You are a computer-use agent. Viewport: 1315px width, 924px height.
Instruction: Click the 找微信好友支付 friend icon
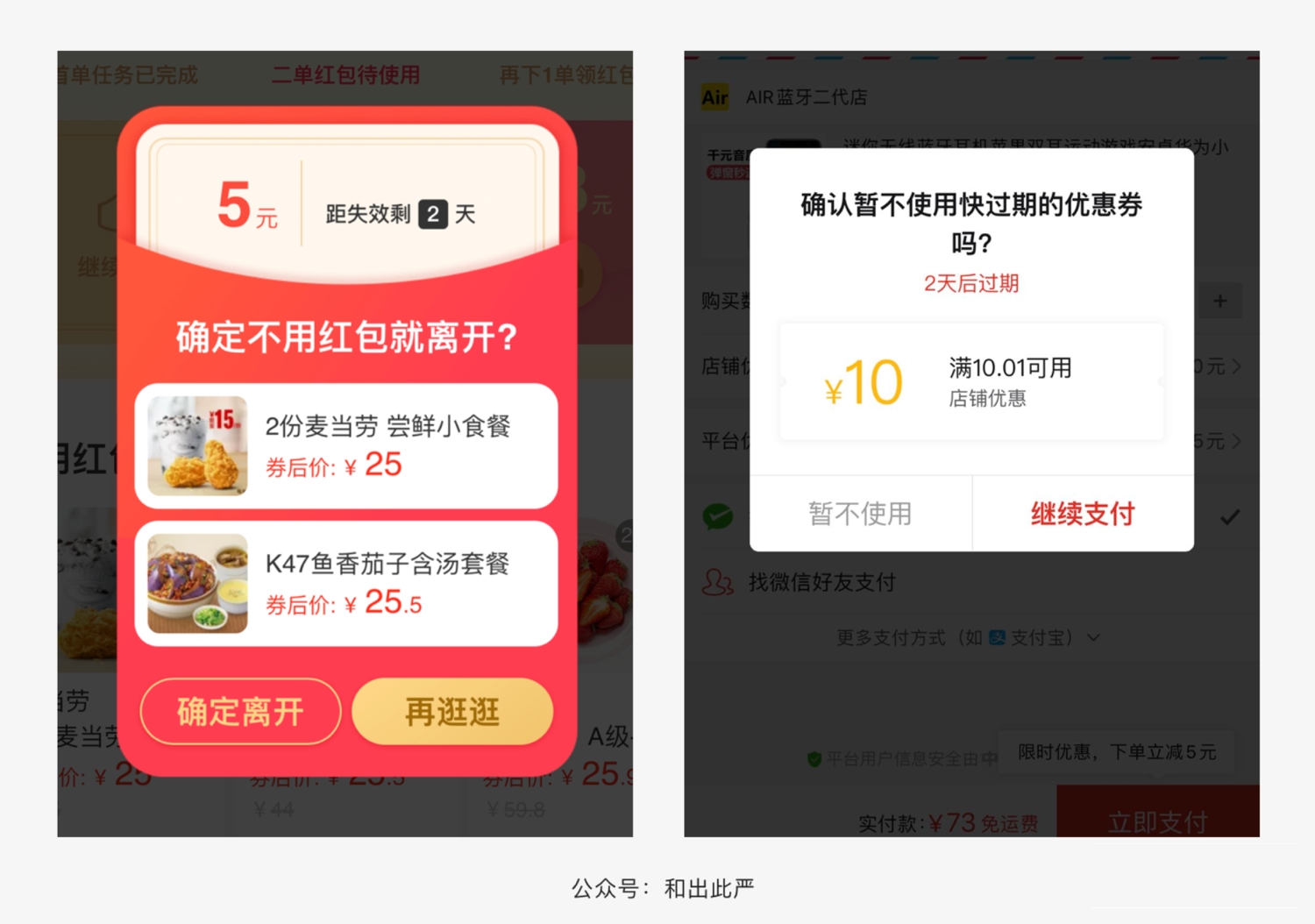[x=718, y=582]
